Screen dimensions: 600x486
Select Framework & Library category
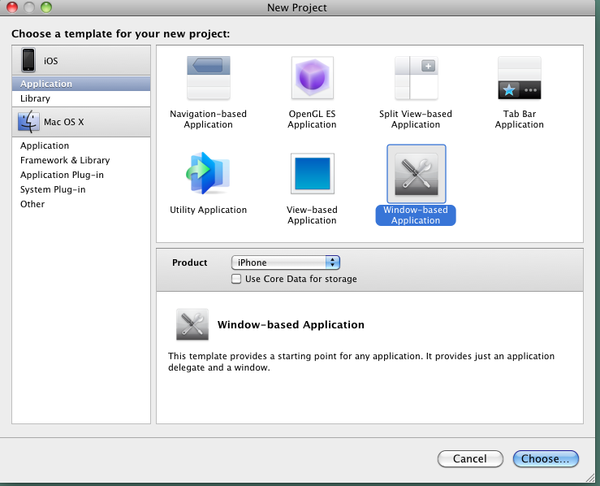(x=81, y=160)
